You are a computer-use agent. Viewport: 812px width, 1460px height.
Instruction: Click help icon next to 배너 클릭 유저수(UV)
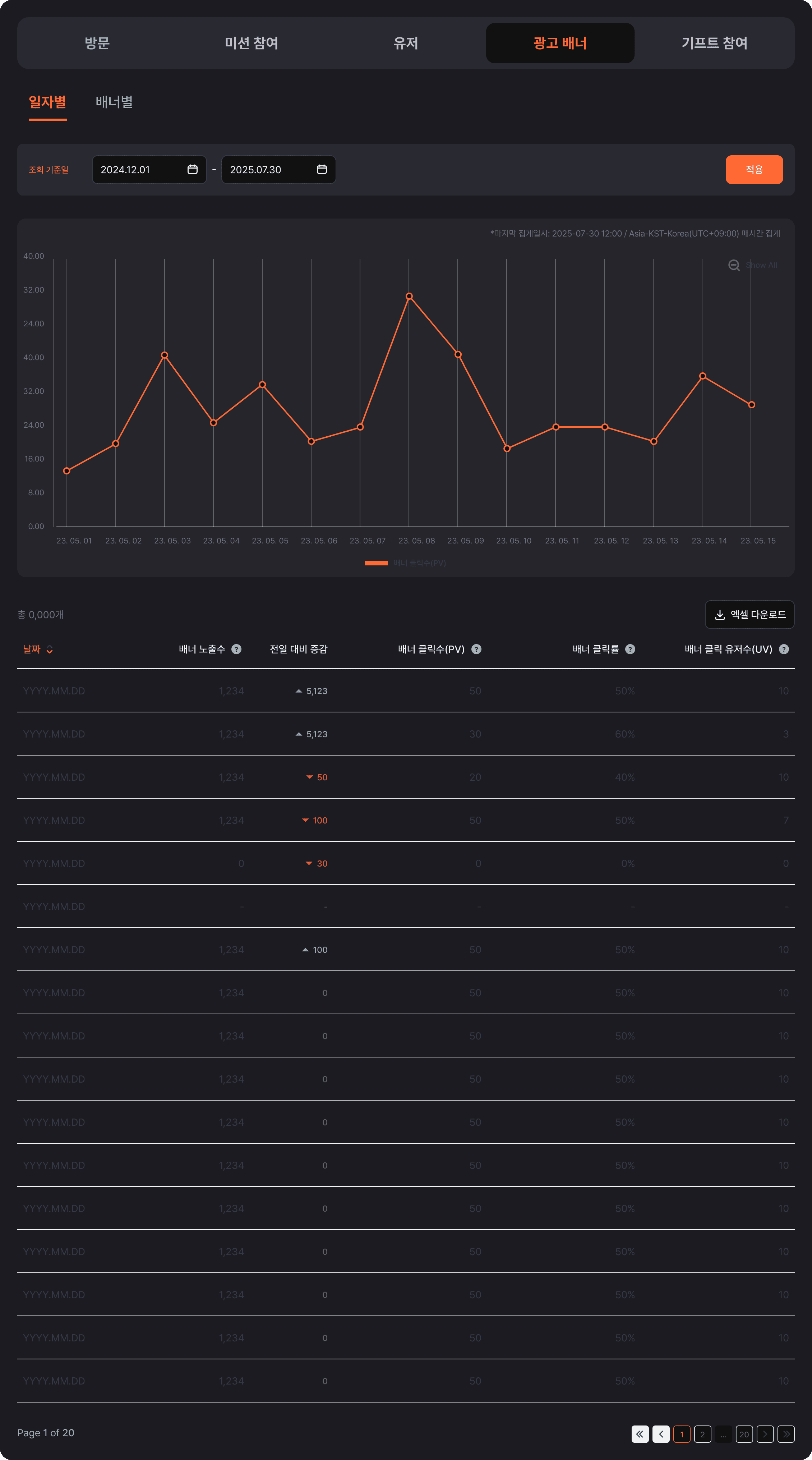click(784, 649)
